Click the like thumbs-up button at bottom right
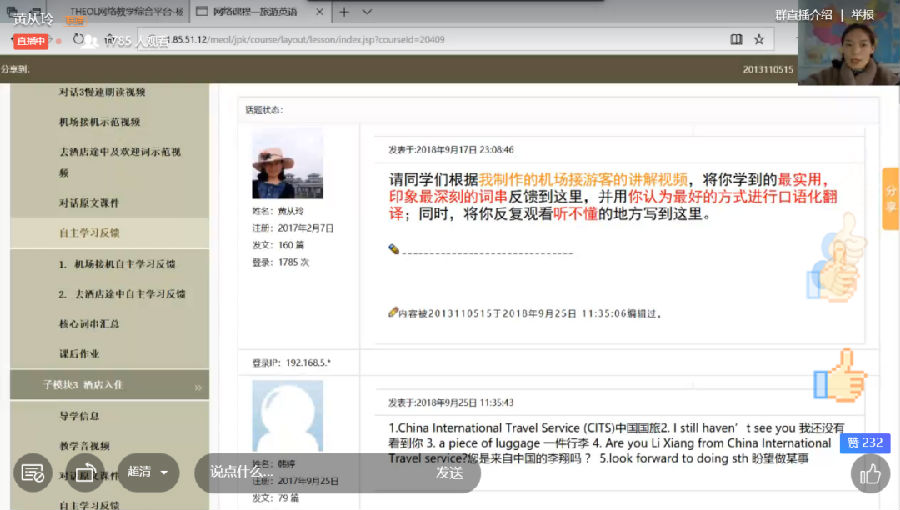The image size is (900, 510). click(x=870, y=474)
